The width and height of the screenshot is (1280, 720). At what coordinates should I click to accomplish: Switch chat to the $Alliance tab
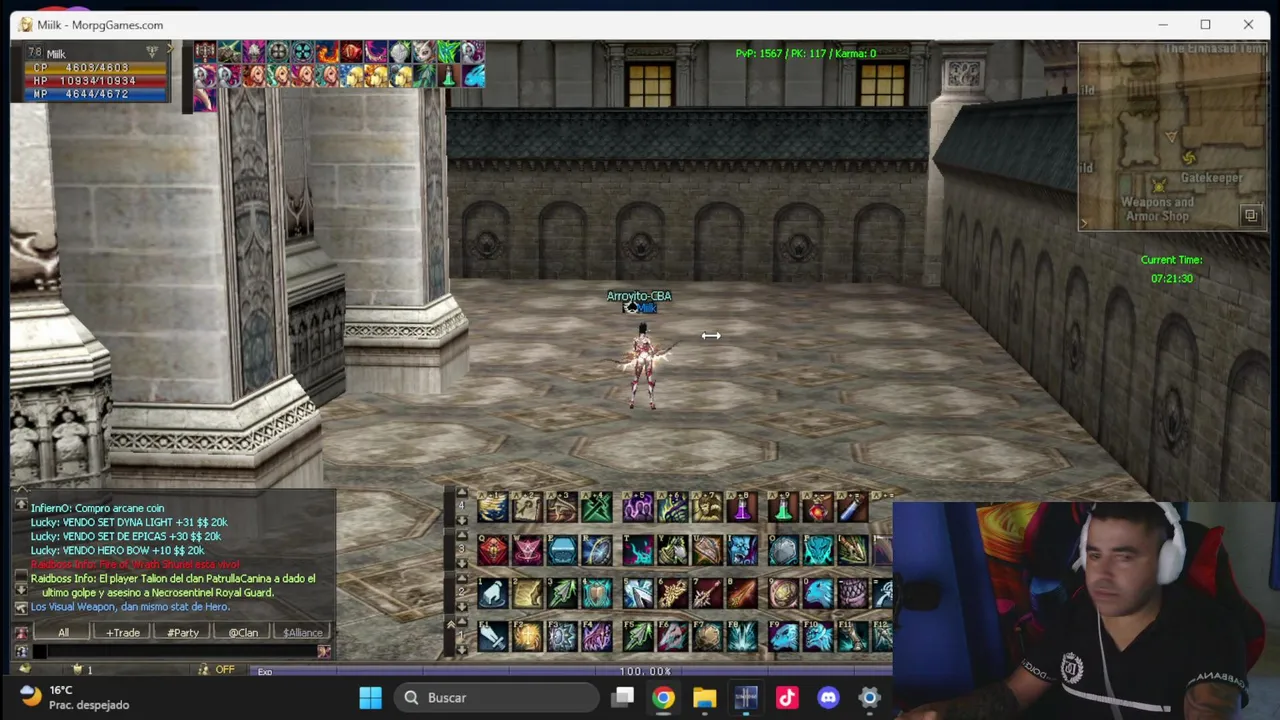click(302, 633)
